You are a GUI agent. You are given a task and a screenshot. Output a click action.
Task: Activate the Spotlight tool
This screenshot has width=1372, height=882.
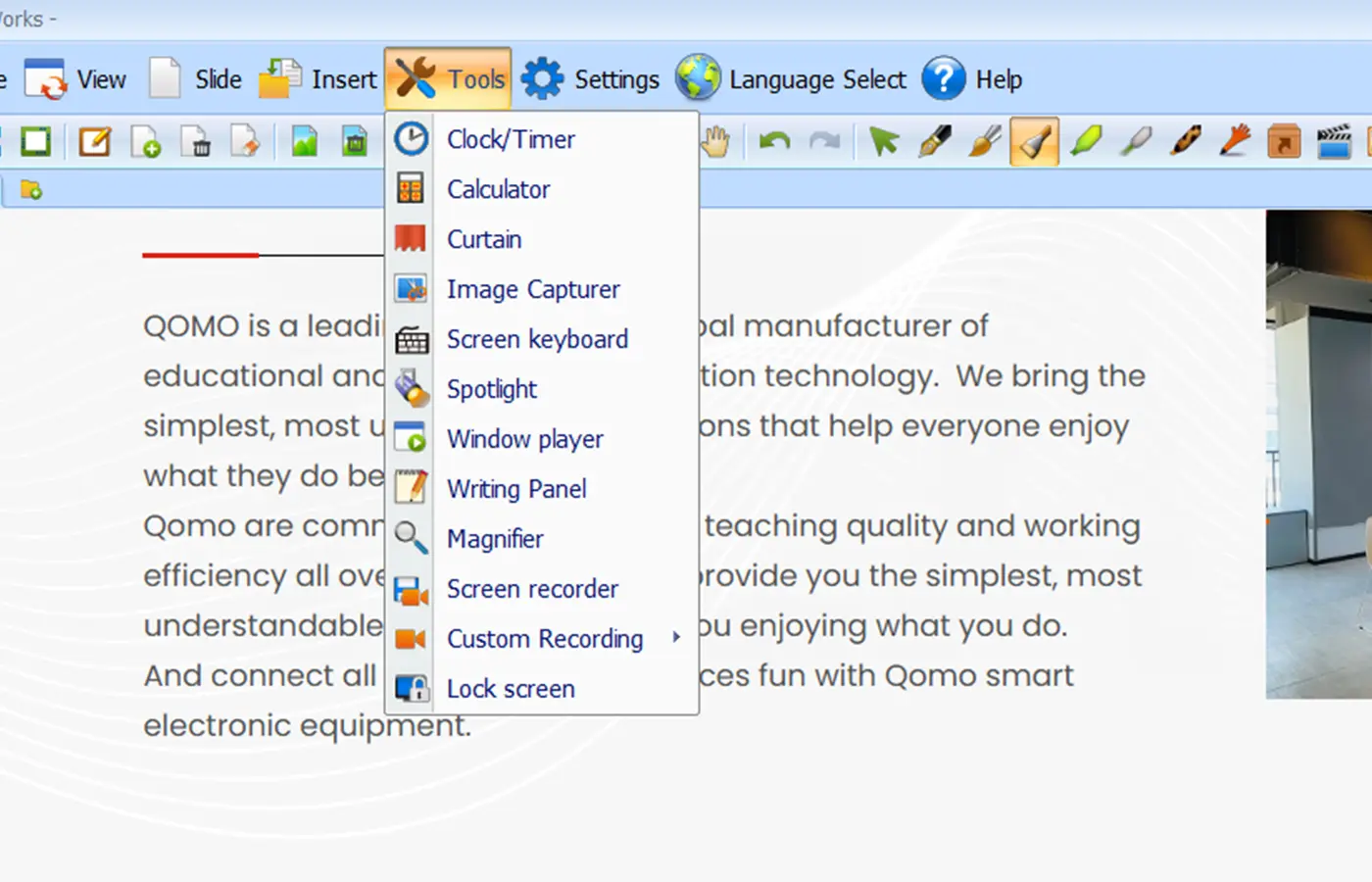coord(542,389)
